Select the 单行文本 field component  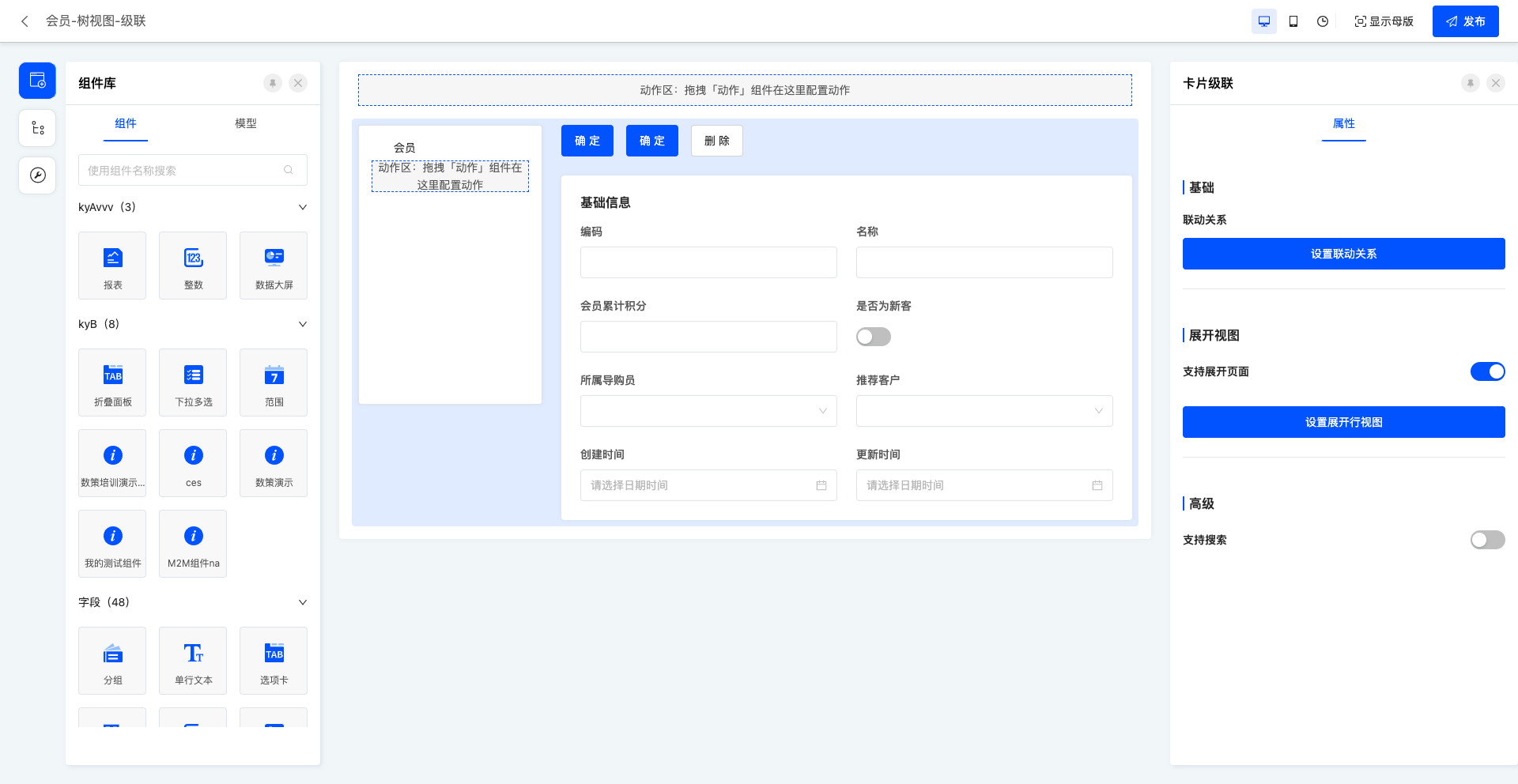192,661
